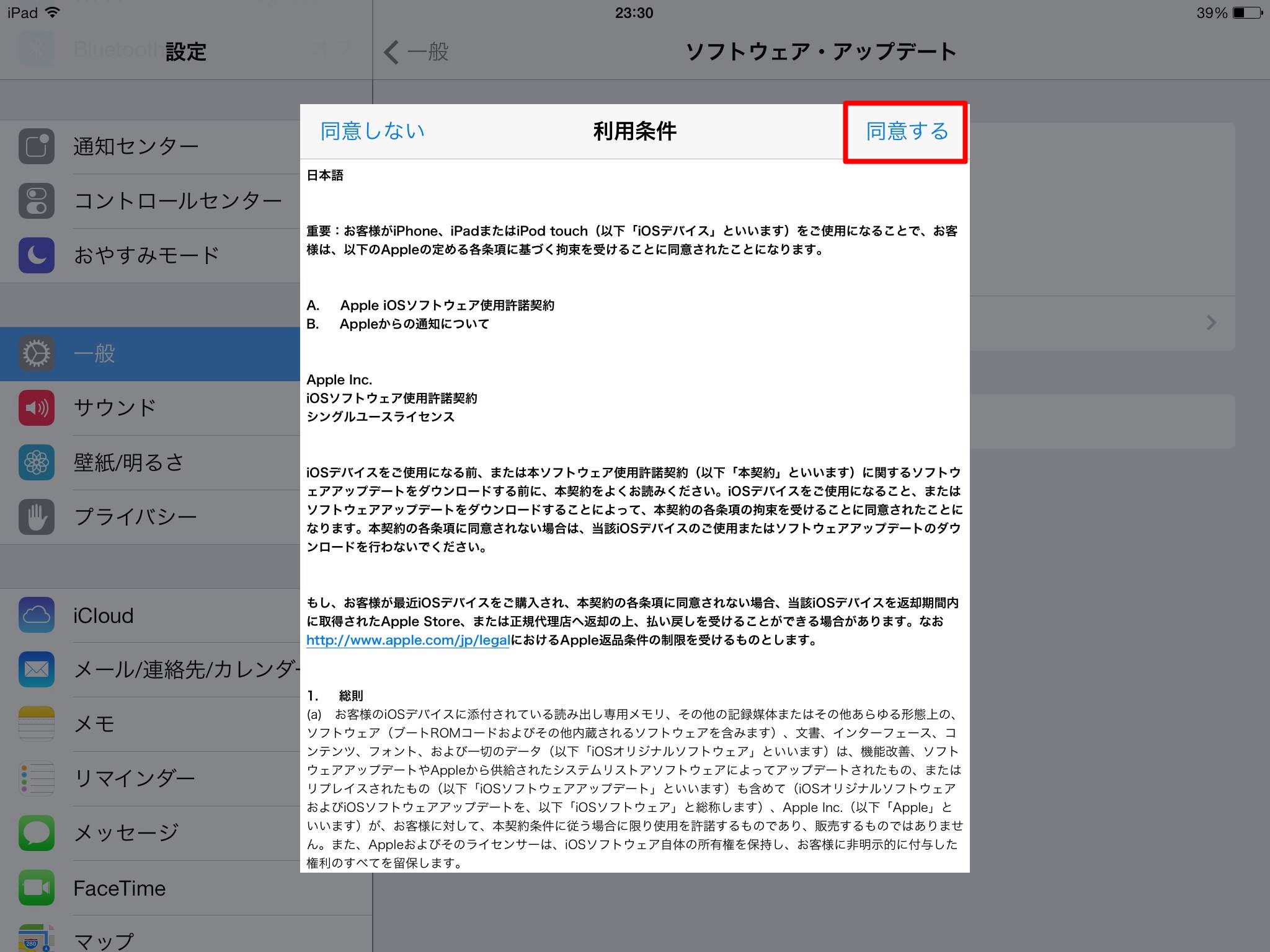Screen dimensions: 1270x952
Task: Open the iCloud cloud icon
Action: pos(37,615)
